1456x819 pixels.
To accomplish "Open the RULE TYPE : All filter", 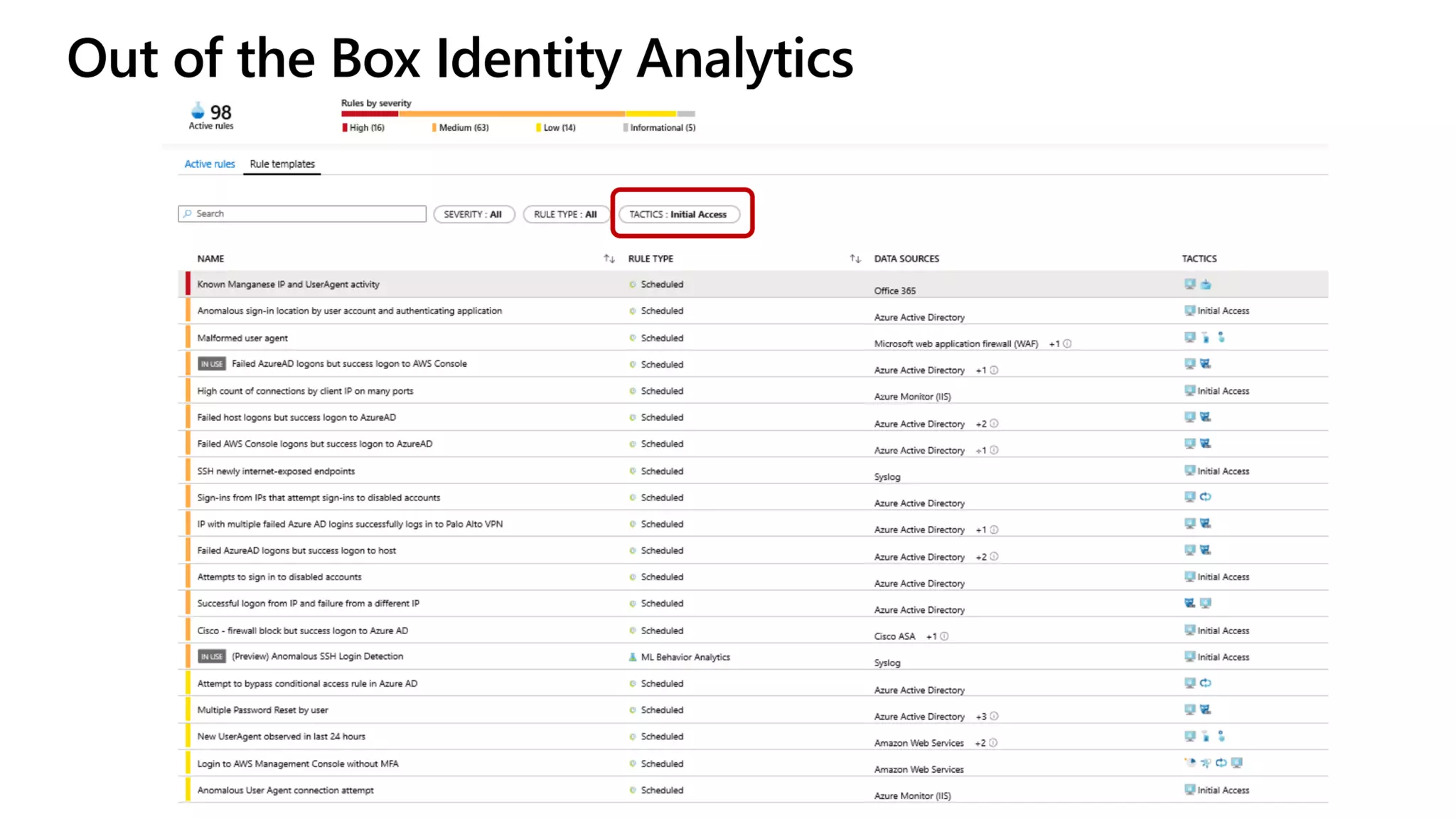I will (x=565, y=214).
